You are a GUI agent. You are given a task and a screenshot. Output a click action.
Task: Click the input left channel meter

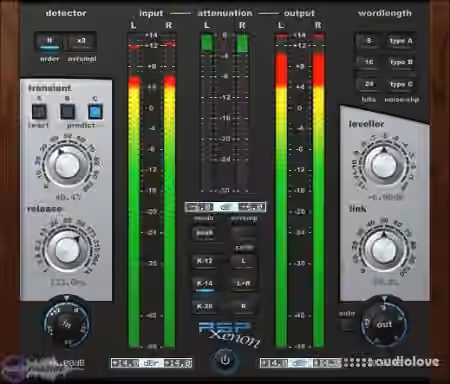tap(134, 190)
